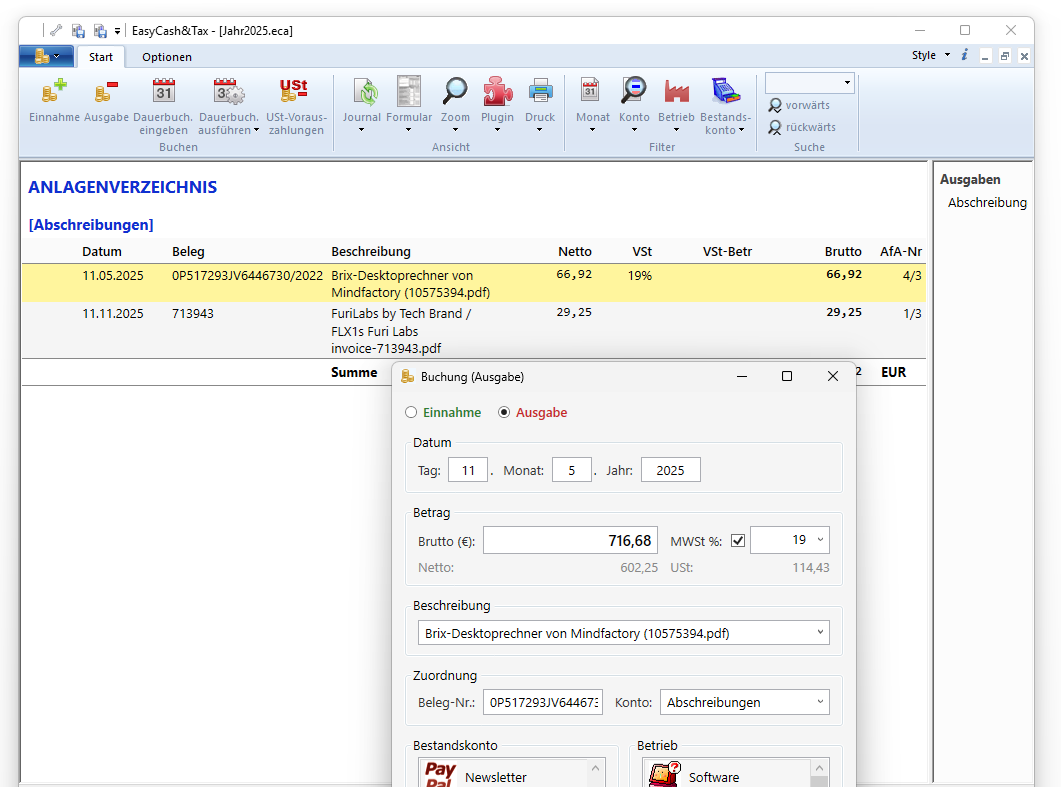Expand the Dauerbuch. ausführen dropdown arrow

click(256, 130)
